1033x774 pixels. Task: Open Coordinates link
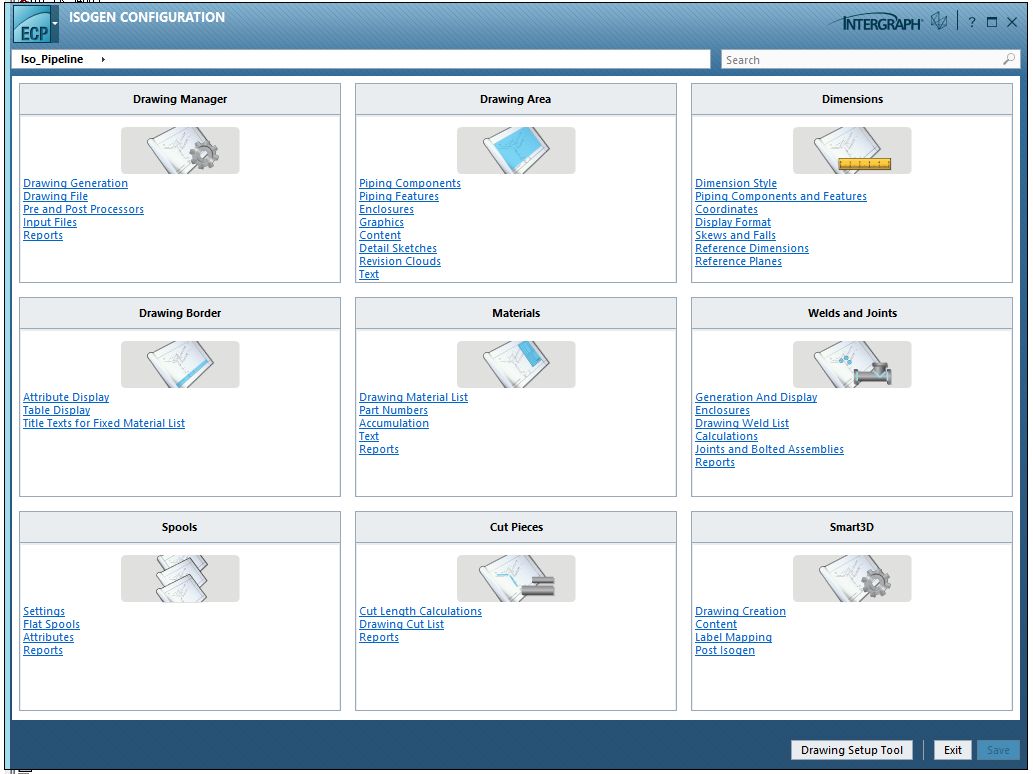pos(726,209)
